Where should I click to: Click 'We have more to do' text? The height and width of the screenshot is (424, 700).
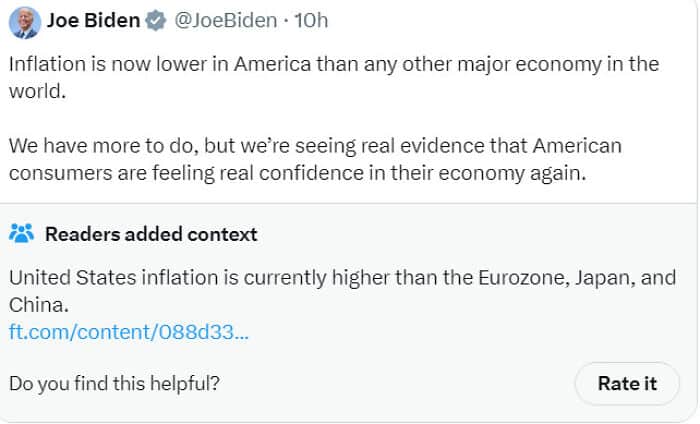tap(104, 146)
